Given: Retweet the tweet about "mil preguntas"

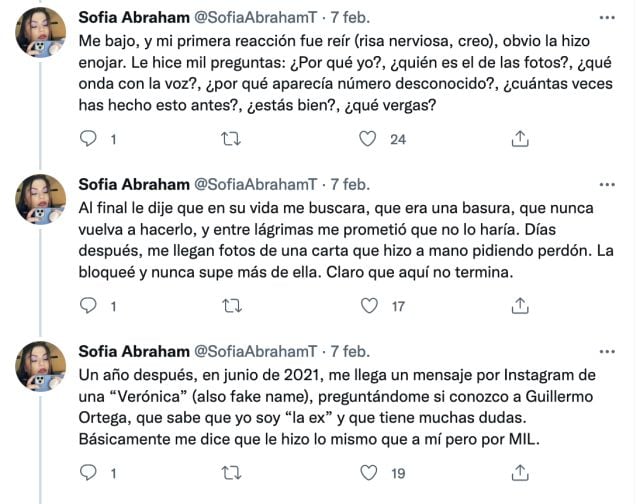Looking at the screenshot, I should pyautogui.click(x=231, y=139).
